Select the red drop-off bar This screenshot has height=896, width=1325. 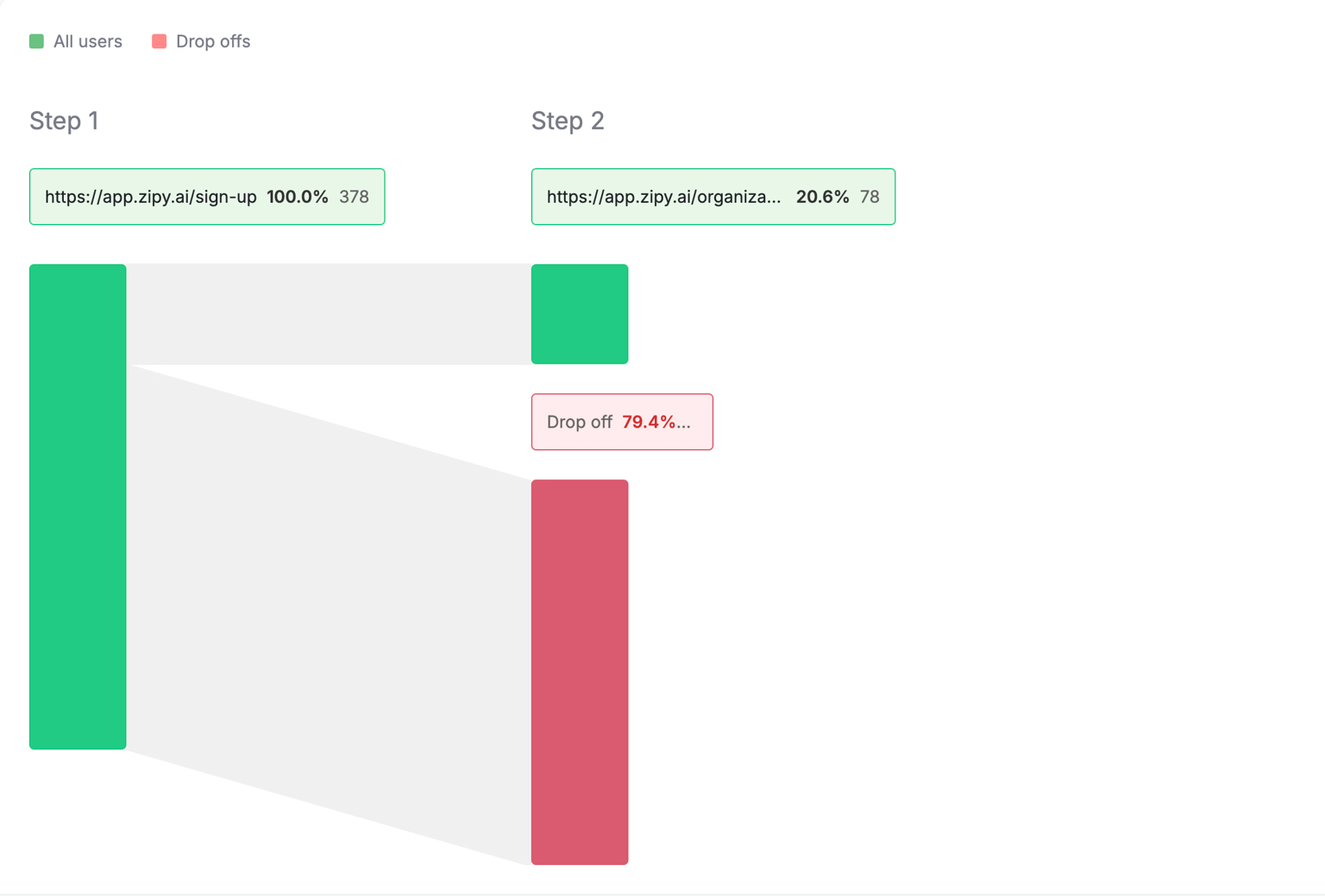click(x=580, y=672)
